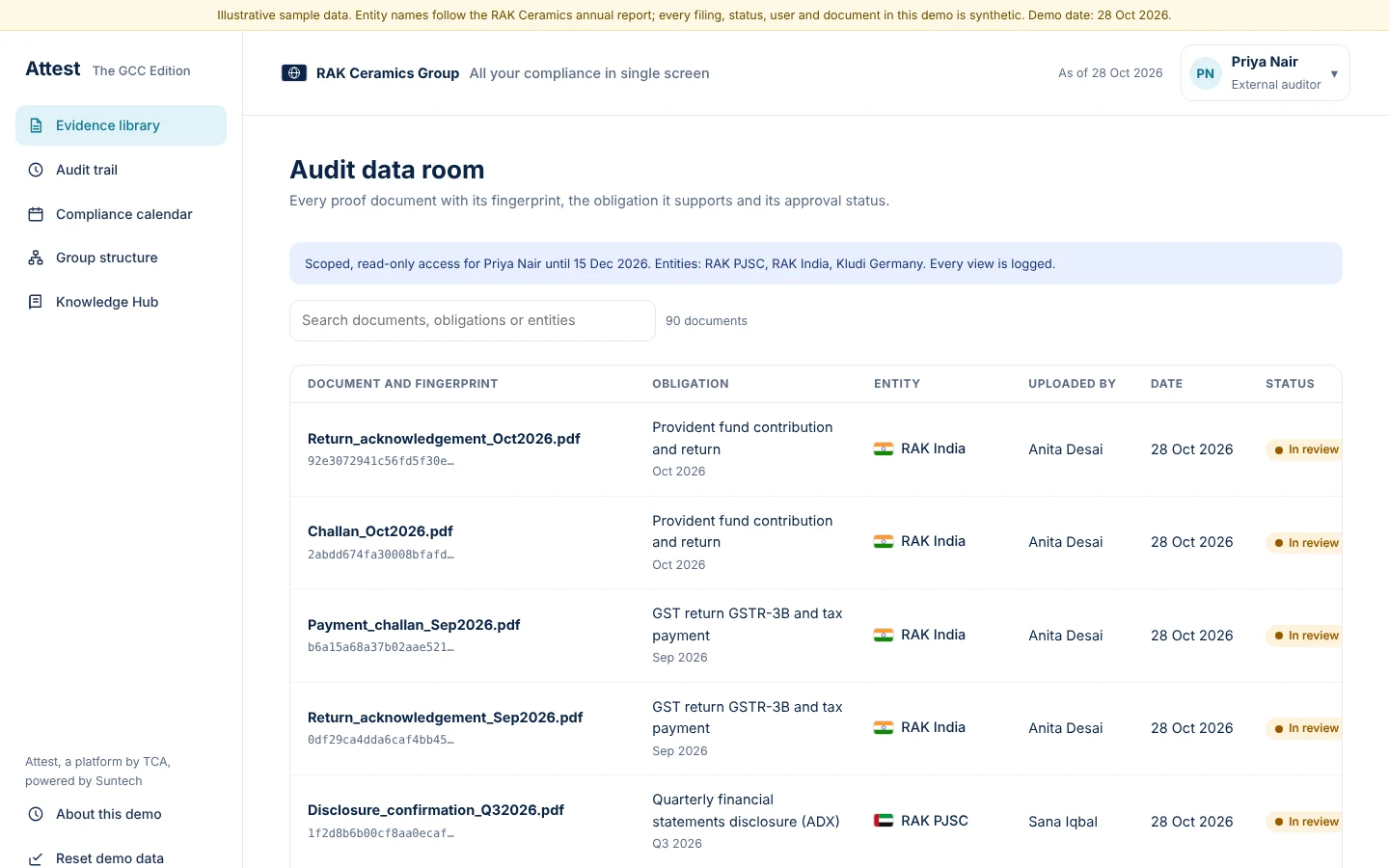The width and height of the screenshot is (1389, 868).
Task: Click the Compliance calendar icon
Action: point(36,214)
